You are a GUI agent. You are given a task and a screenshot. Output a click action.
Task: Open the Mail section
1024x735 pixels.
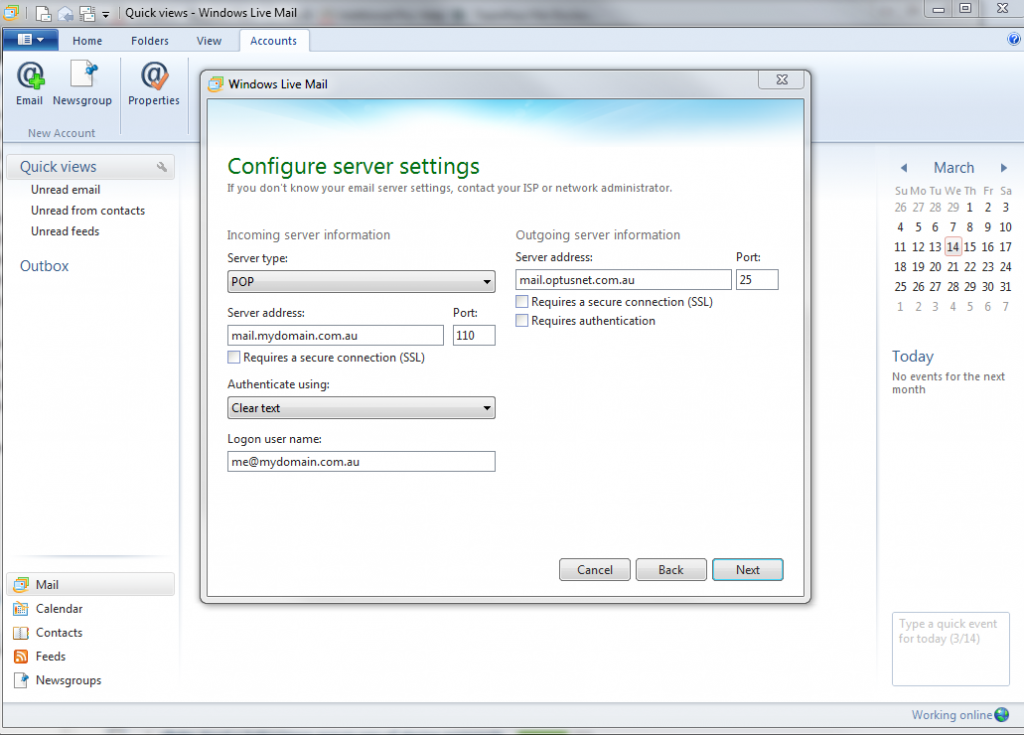pyautogui.click(x=47, y=583)
